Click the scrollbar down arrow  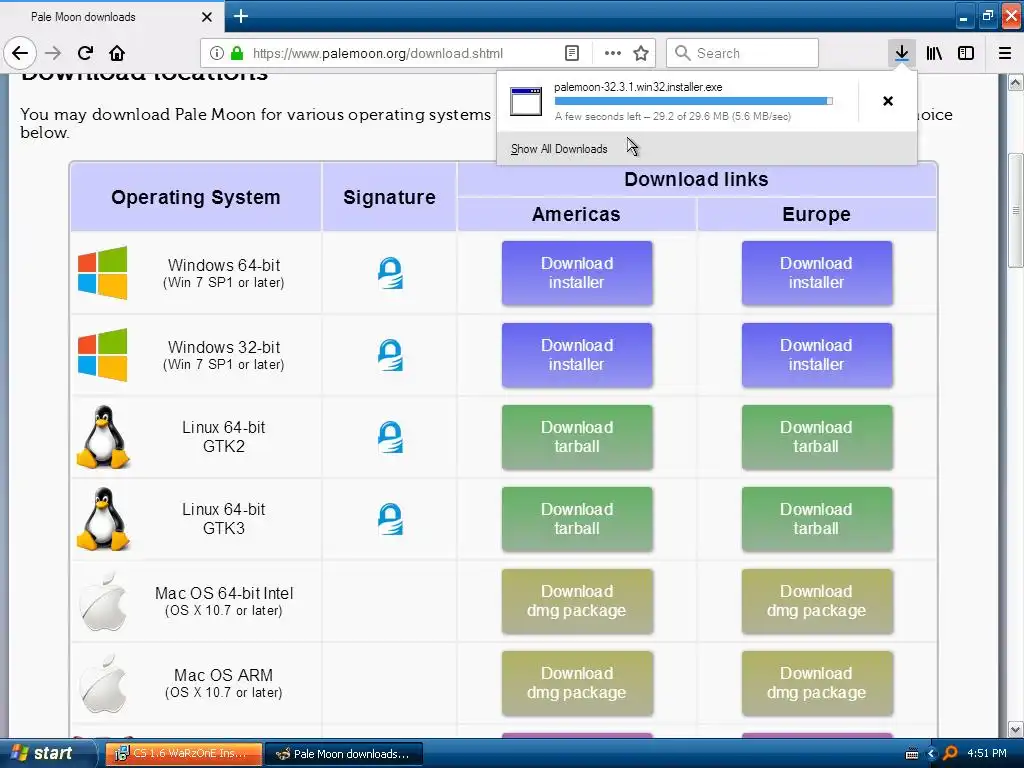point(1016,729)
